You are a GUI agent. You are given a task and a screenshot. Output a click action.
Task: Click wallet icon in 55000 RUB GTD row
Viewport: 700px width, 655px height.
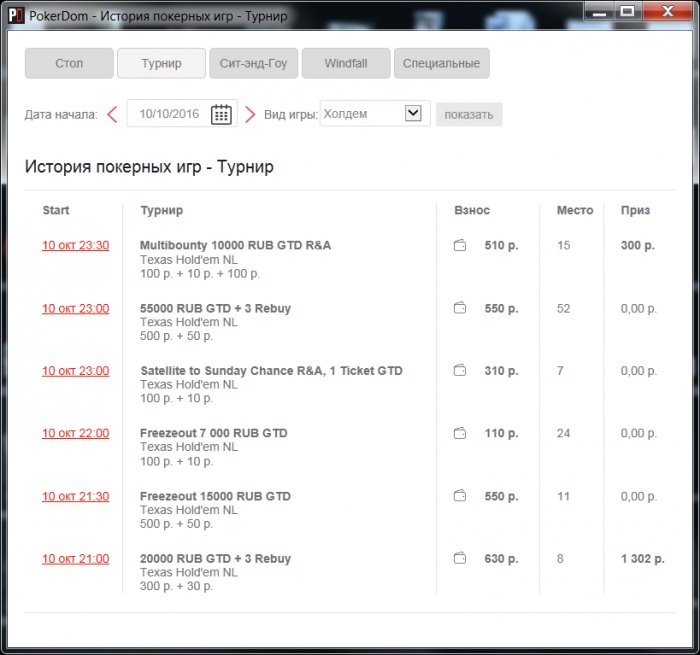point(460,308)
